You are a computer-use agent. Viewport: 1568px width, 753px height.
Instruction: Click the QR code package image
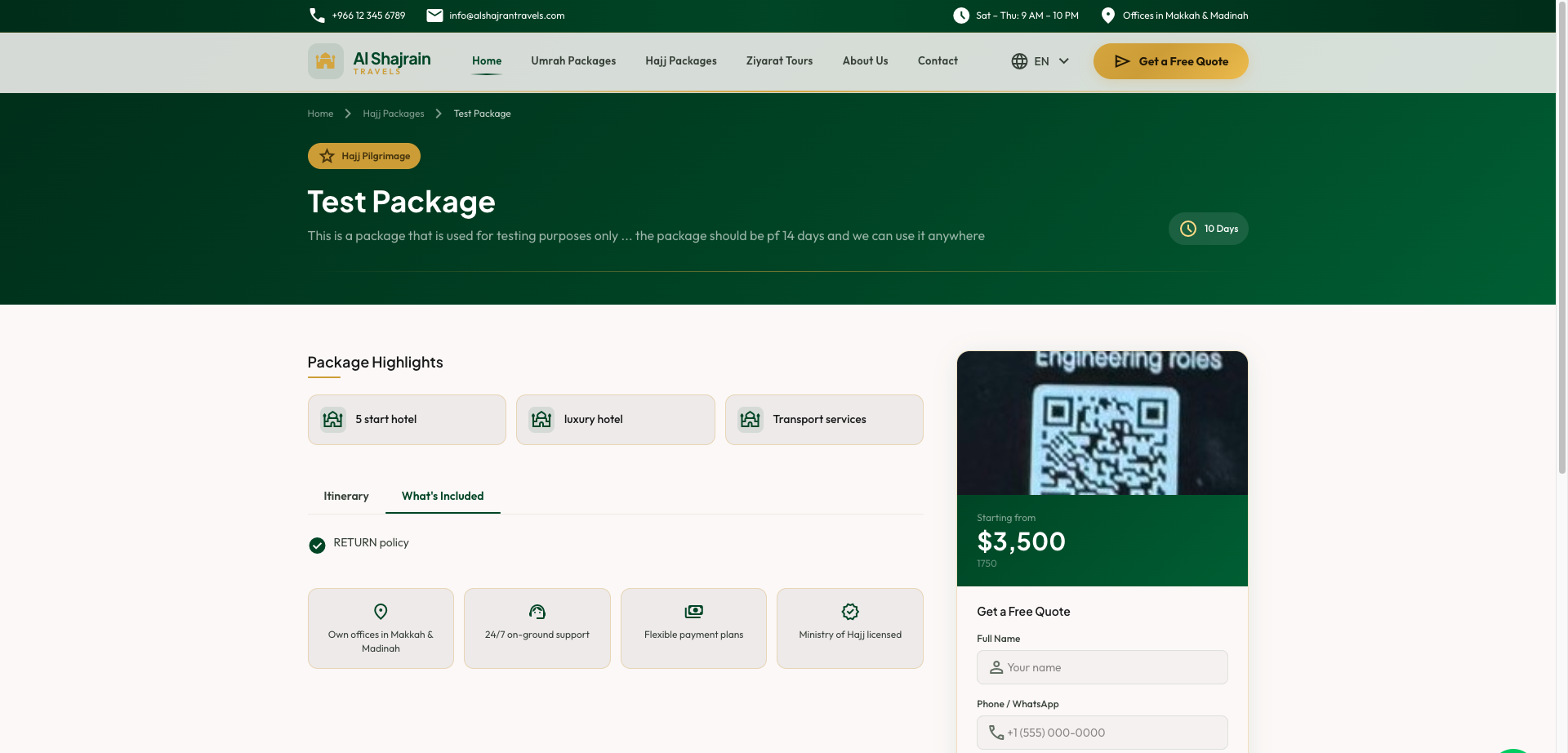point(1102,423)
